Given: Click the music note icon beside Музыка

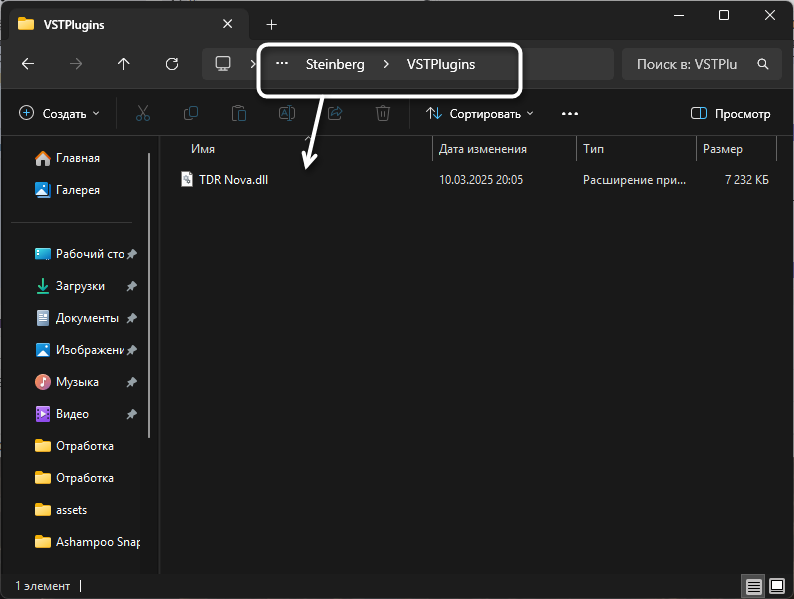Looking at the screenshot, I should pyautogui.click(x=43, y=382).
